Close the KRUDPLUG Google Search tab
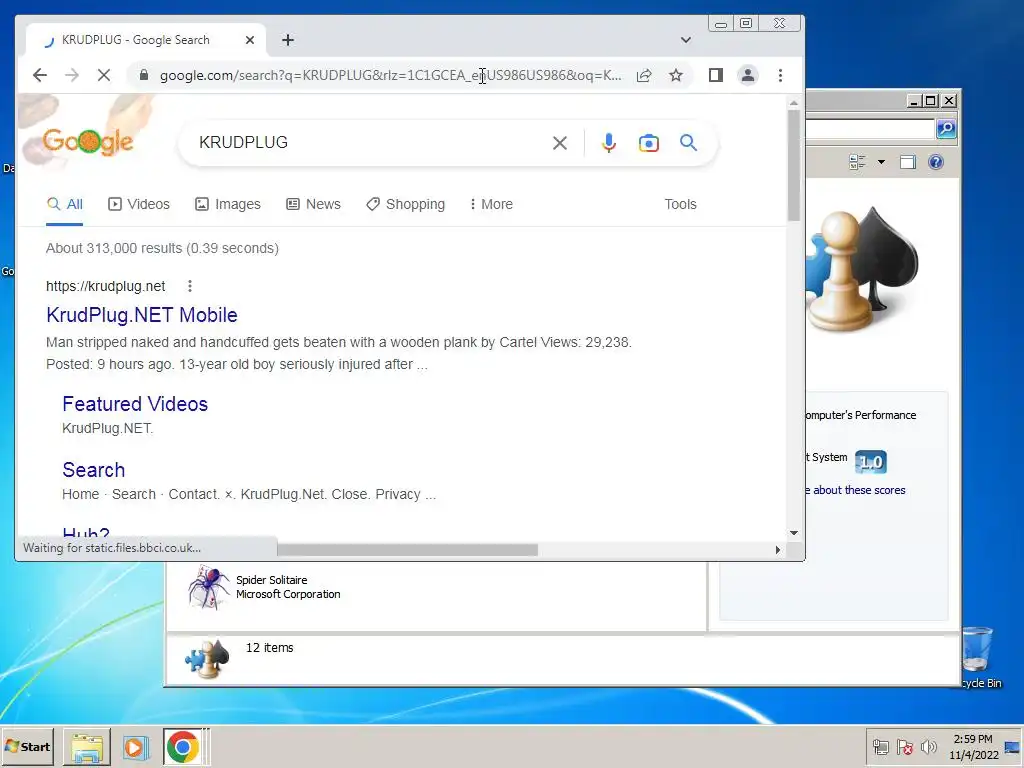Screen dimensions: 1024x768 pyautogui.click(x=249, y=40)
